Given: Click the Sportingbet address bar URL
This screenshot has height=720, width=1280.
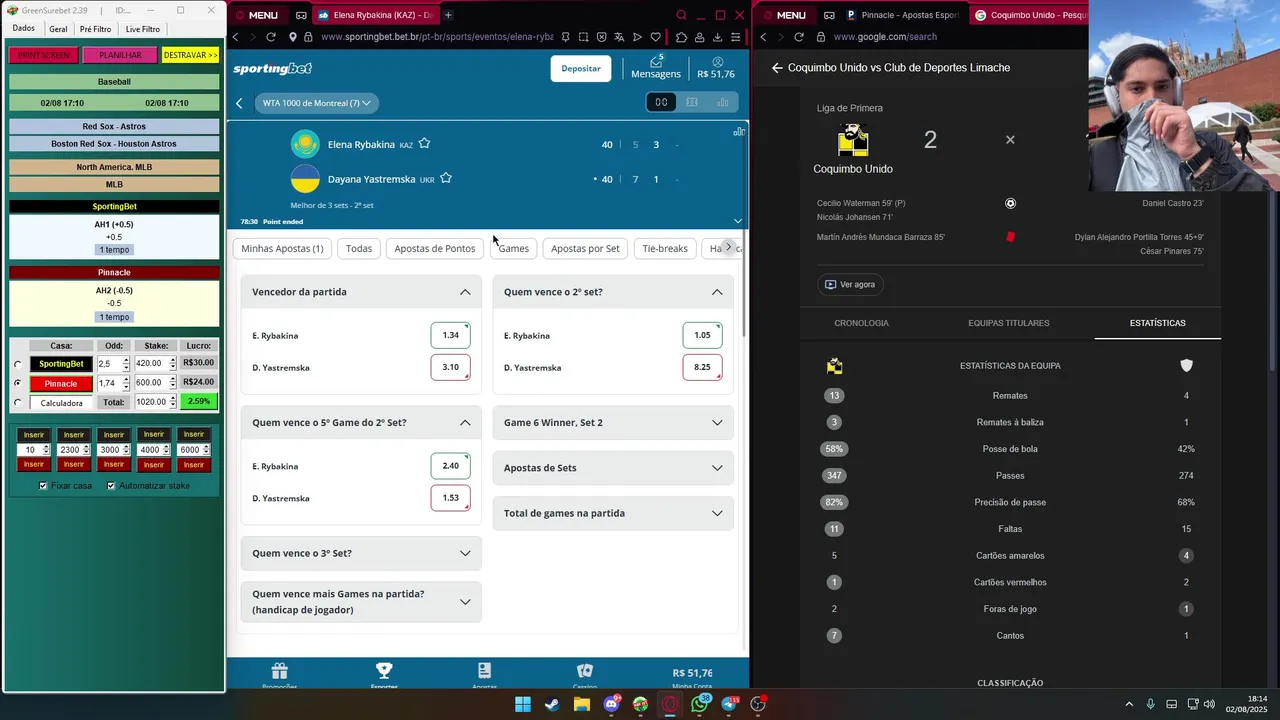Looking at the screenshot, I should [x=436, y=37].
